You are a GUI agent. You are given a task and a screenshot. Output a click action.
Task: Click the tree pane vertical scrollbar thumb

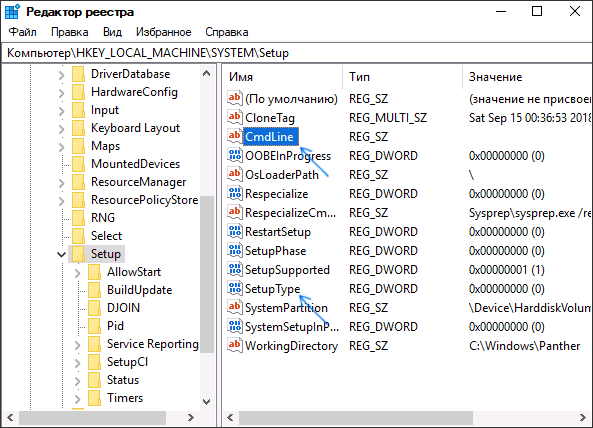(x=207, y=274)
